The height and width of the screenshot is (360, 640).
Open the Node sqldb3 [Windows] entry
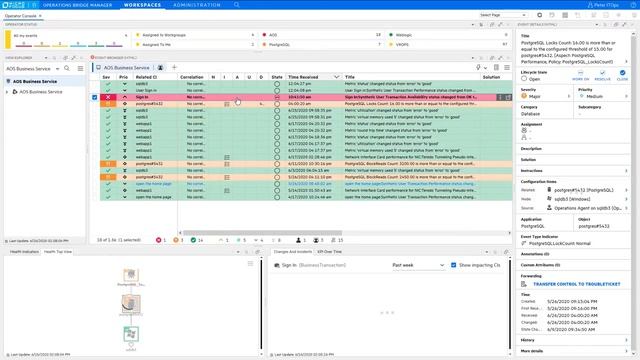click(572, 199)
